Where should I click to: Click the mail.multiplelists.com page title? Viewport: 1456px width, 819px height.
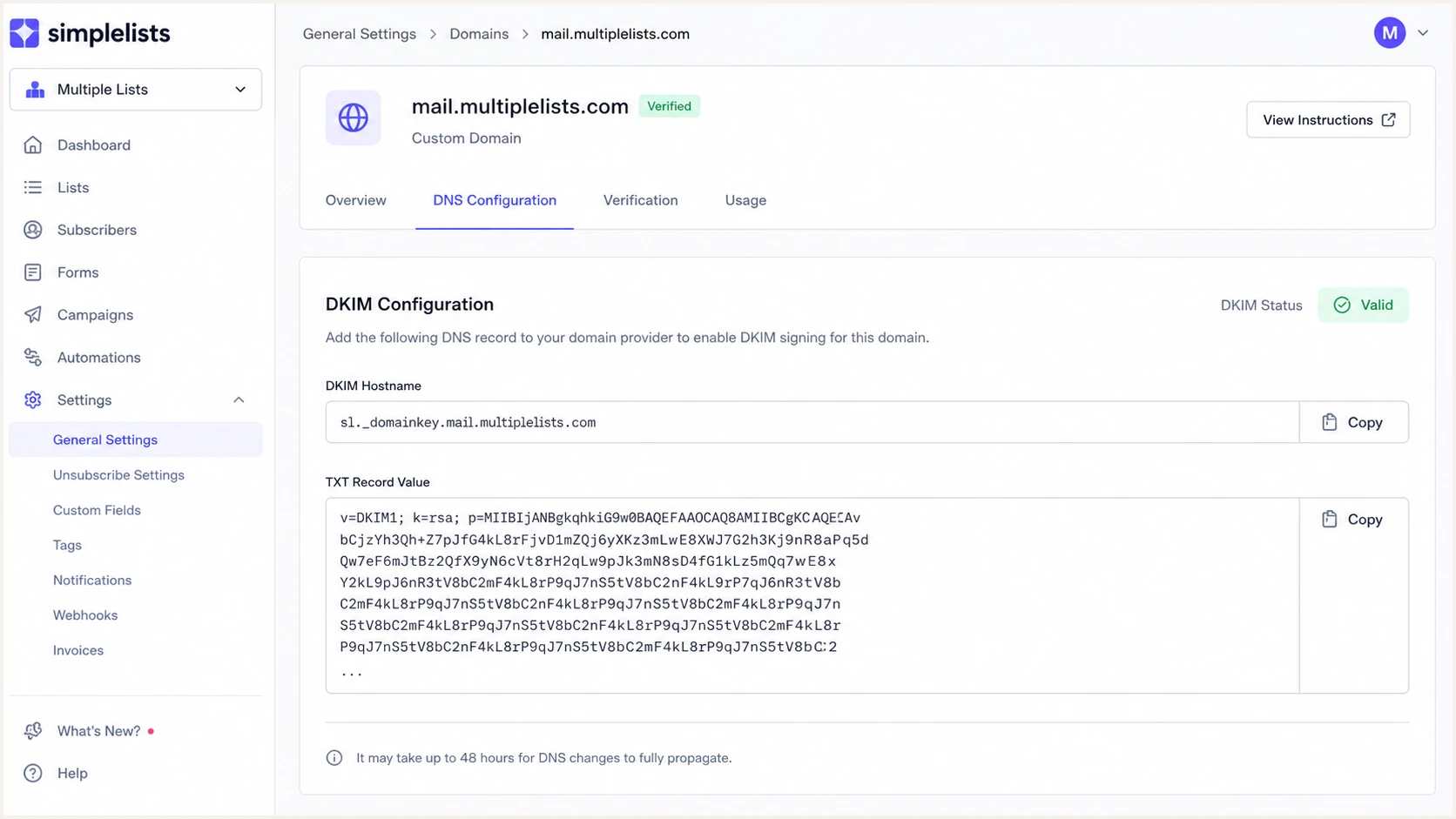(520, 106)
